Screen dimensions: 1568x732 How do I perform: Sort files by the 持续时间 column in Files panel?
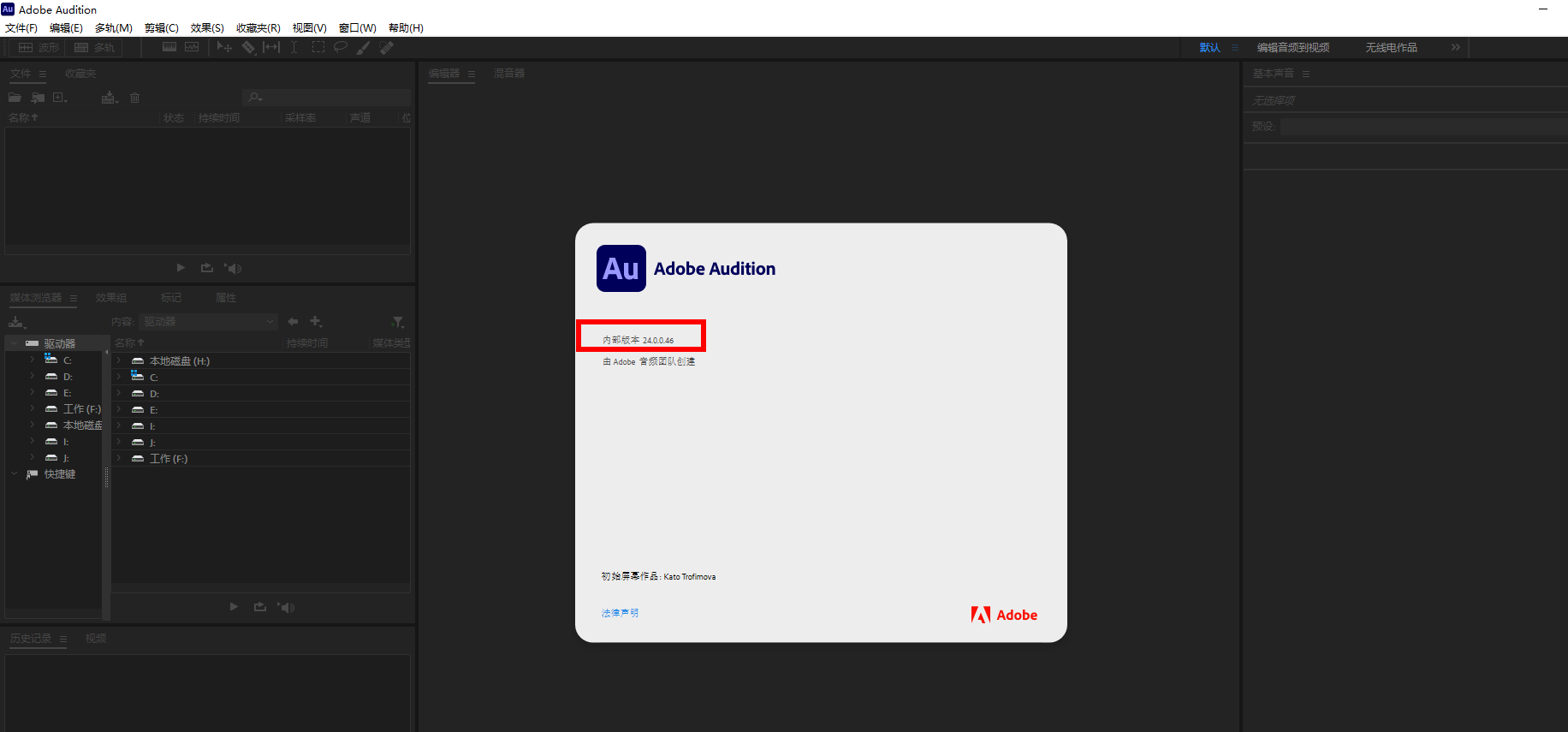[x=219, y=118]
